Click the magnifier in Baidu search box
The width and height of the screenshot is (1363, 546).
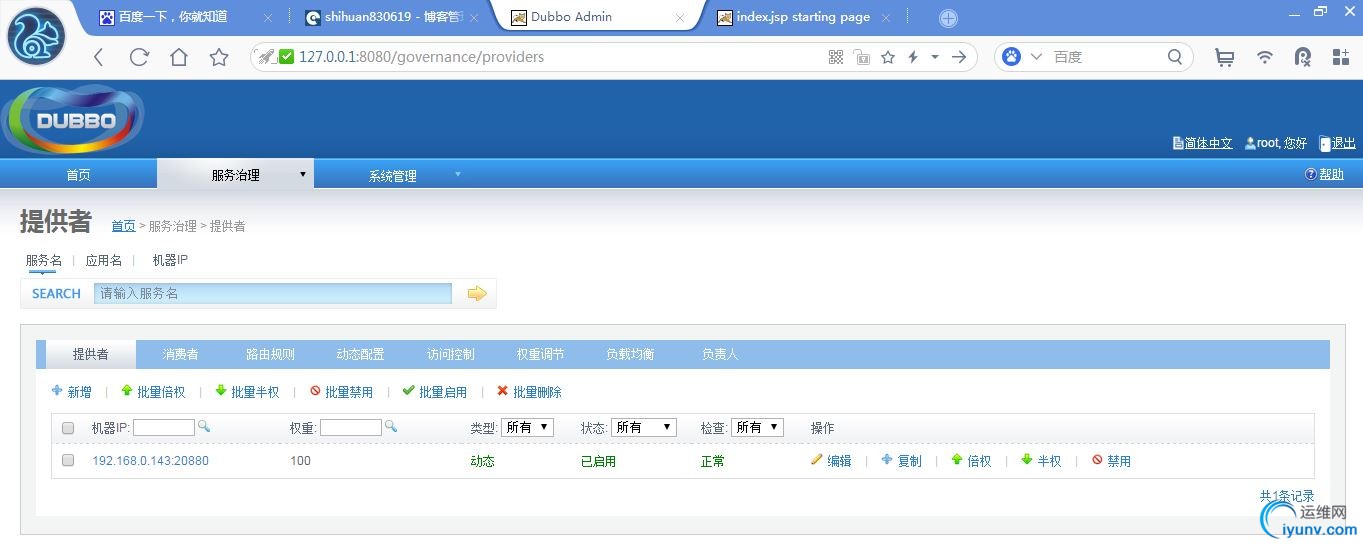pos(1175,57)
